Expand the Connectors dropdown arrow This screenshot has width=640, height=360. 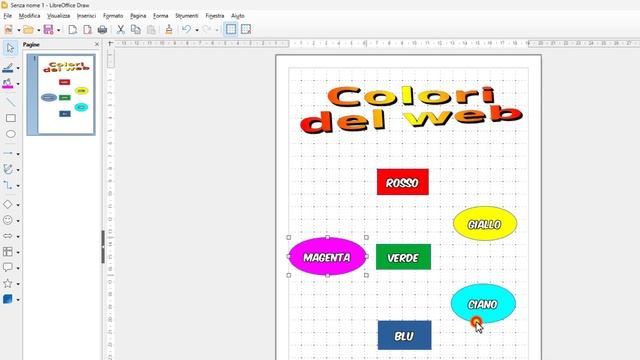[x=18, y=186]
